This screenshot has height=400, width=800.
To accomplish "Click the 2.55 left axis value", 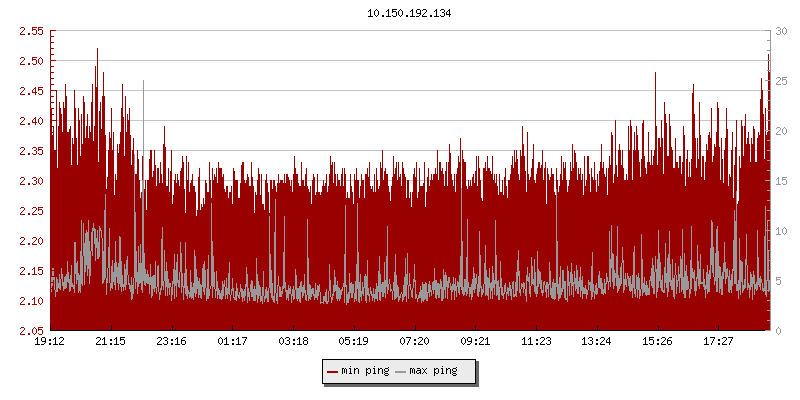I will [30, 31].
